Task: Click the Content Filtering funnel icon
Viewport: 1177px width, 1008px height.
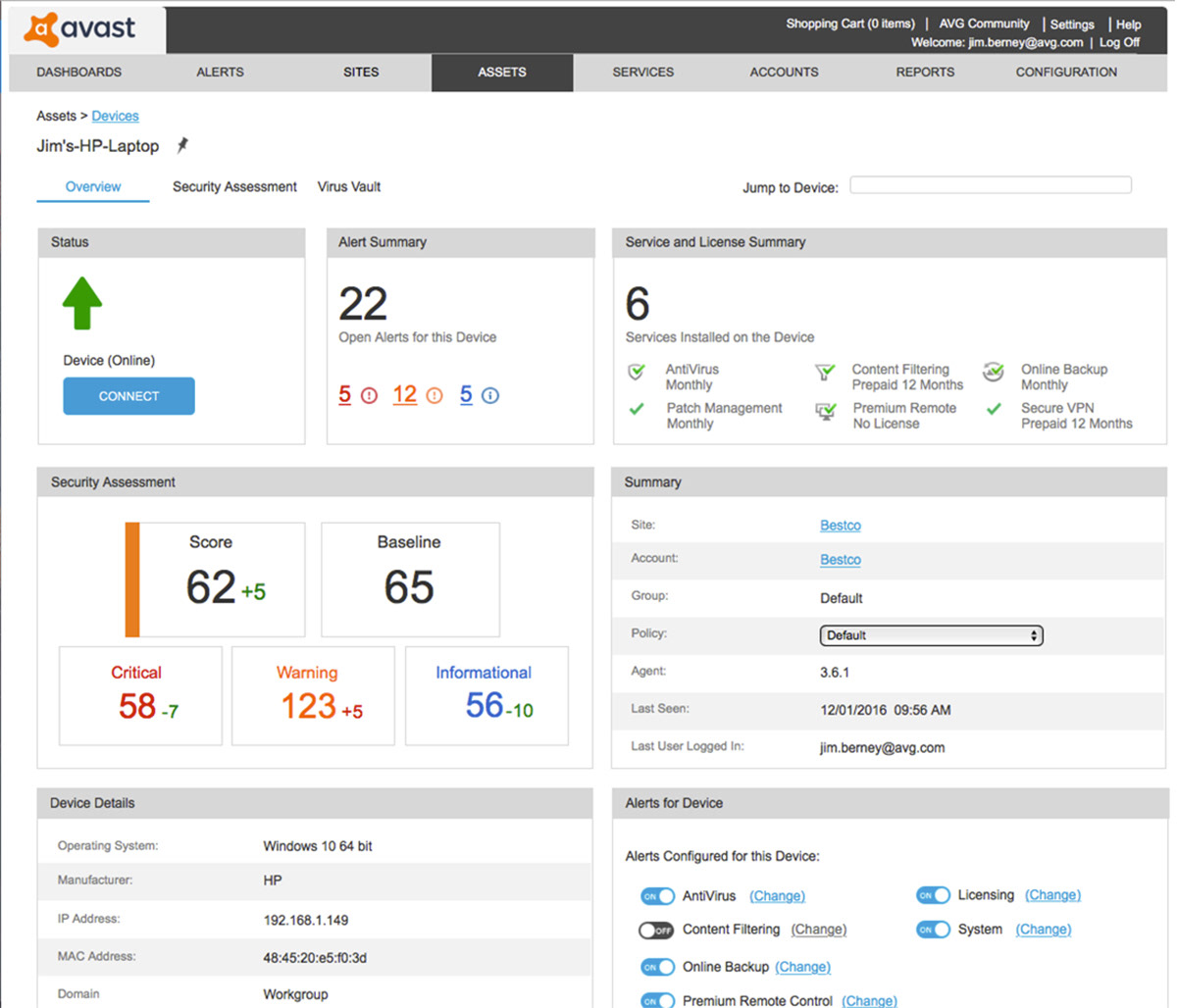Action: pos(825,372)
